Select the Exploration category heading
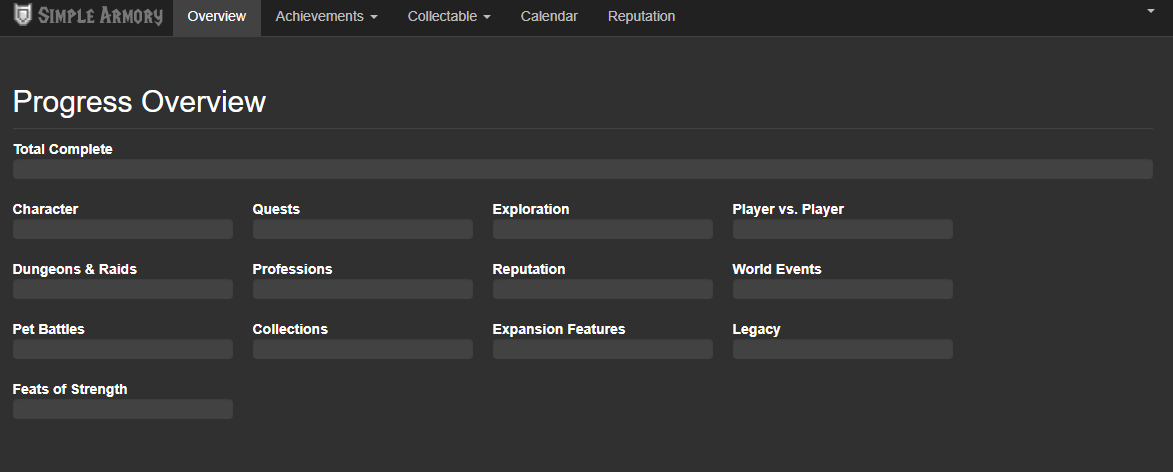 (530, 209)
